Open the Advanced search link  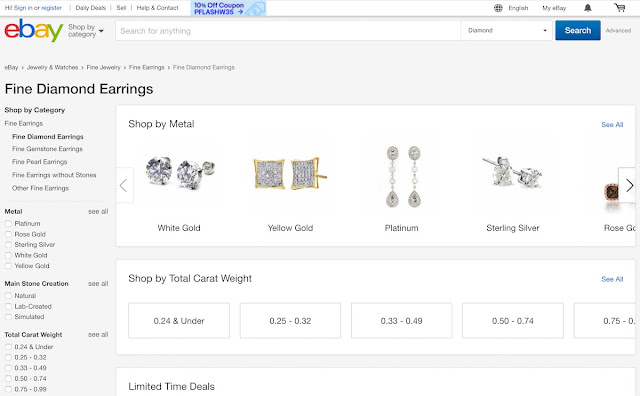[618, 30]
